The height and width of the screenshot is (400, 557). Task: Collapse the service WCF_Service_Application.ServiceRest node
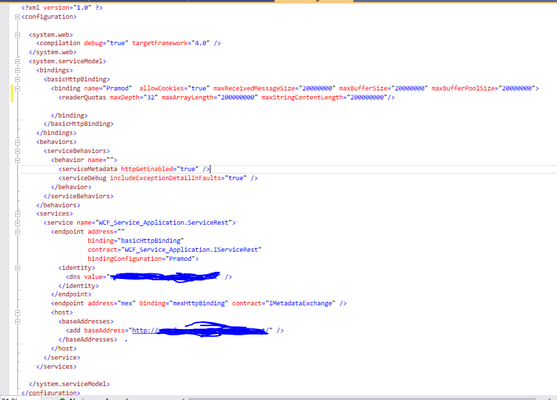17,223
